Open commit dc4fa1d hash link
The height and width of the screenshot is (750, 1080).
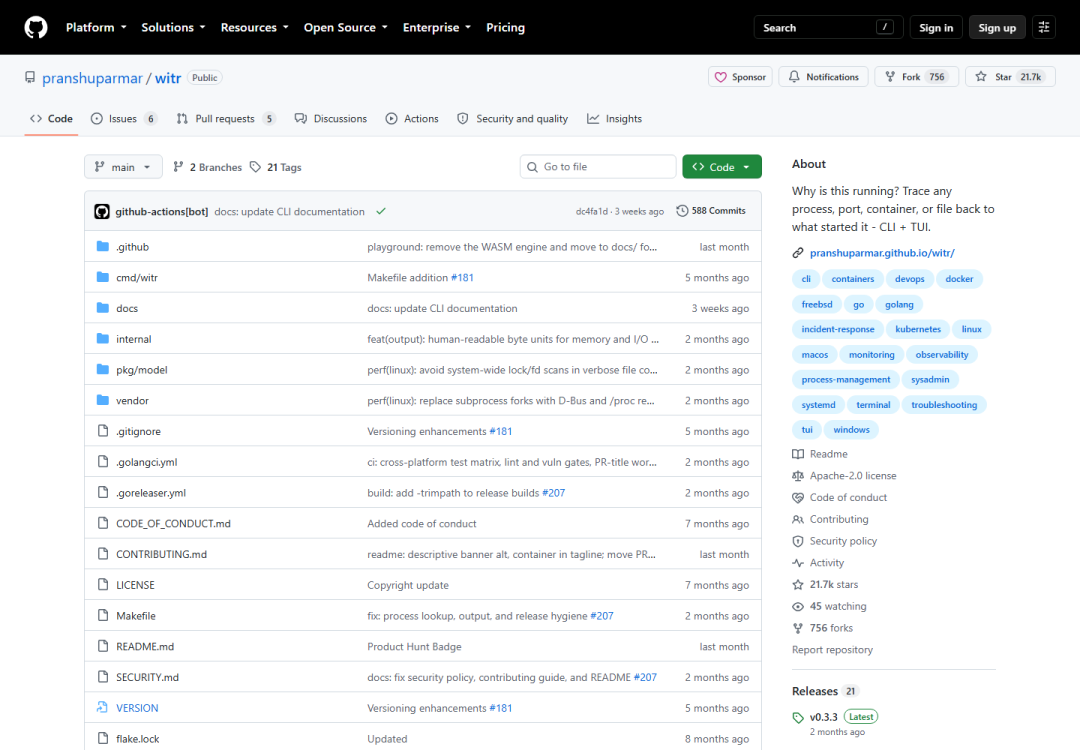click(592, 211)
